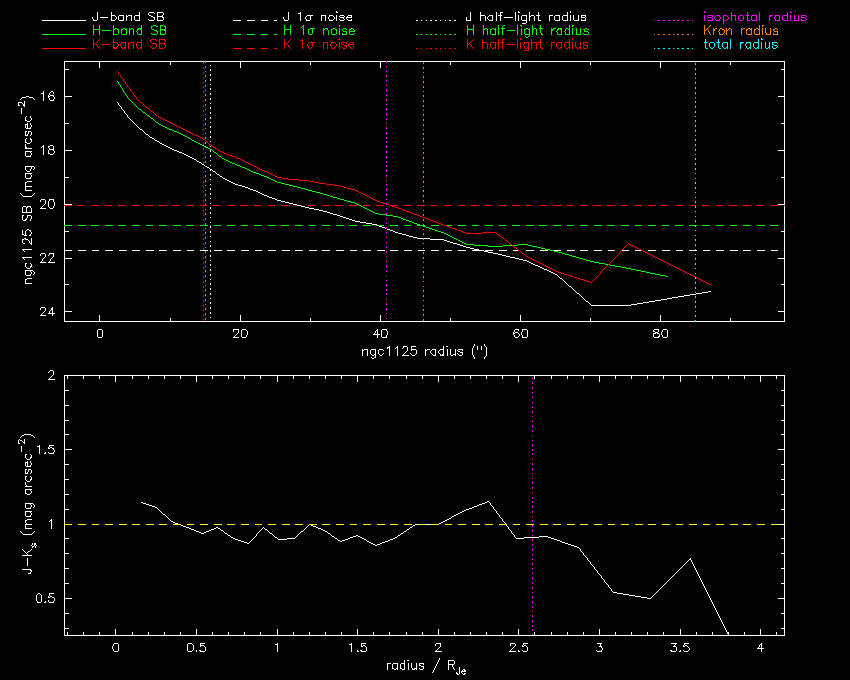Click the 'J 1σ noise' legend label

[318, 17]
